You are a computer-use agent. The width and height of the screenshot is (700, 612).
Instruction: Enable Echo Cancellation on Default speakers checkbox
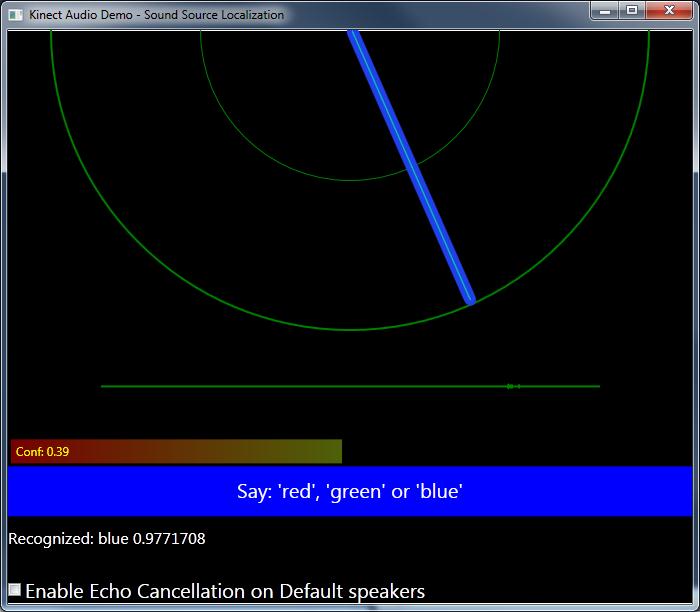[x=15, y=590]
